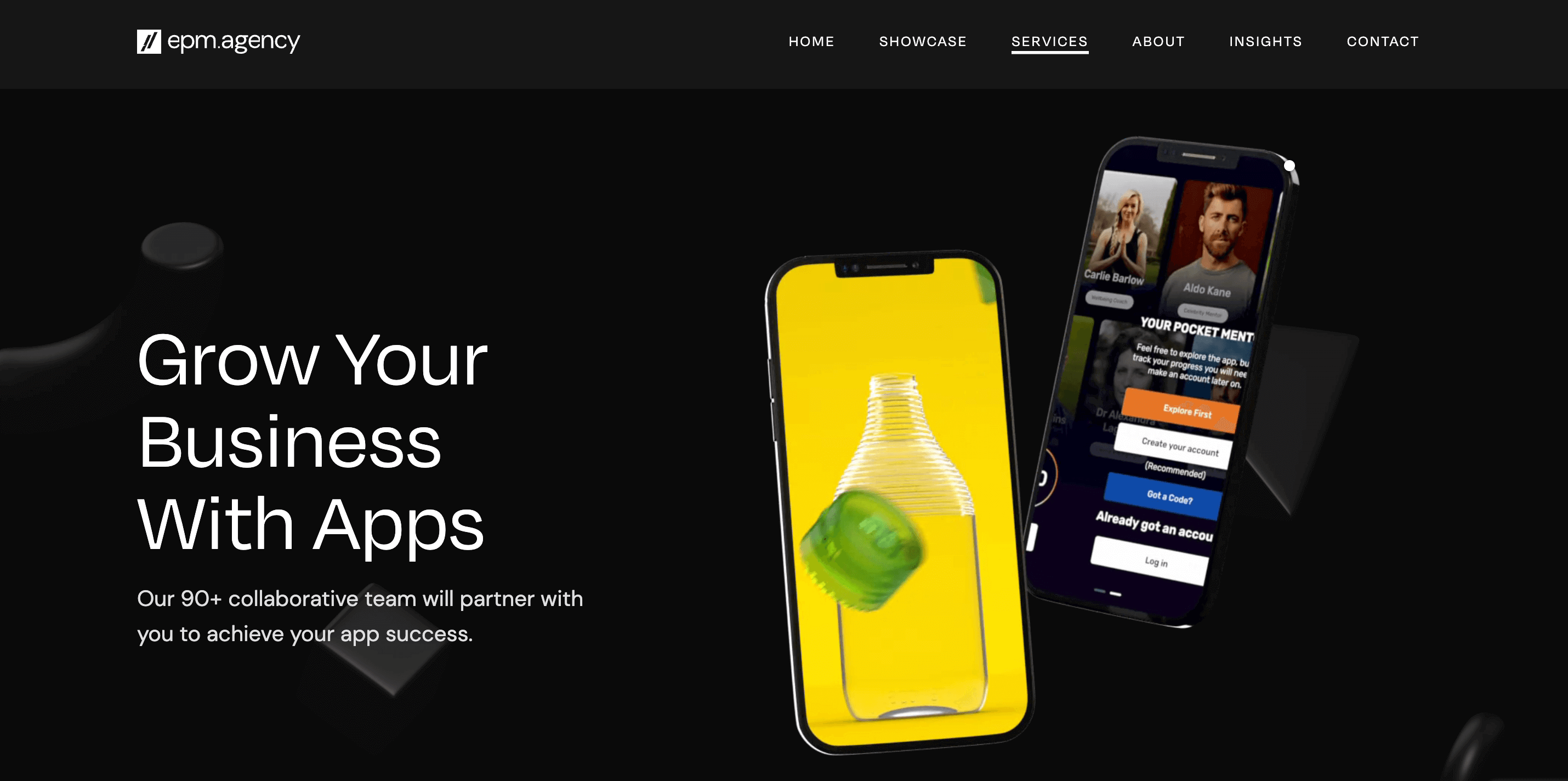Select the SERVICES tab
The height and width of the screenshot is (781, 1568).
(x=1049, y=41)
